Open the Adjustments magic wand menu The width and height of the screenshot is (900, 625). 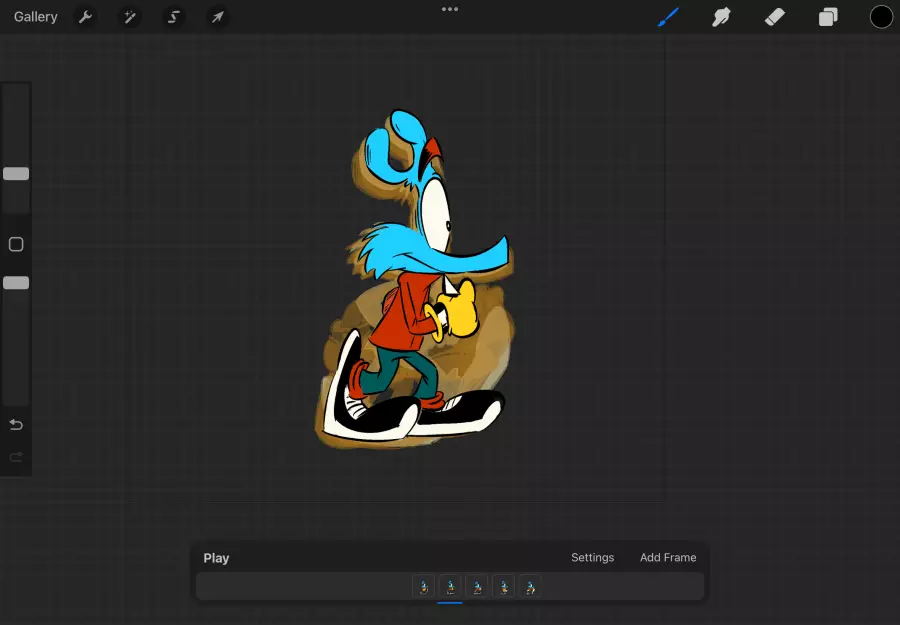[130, 17]
